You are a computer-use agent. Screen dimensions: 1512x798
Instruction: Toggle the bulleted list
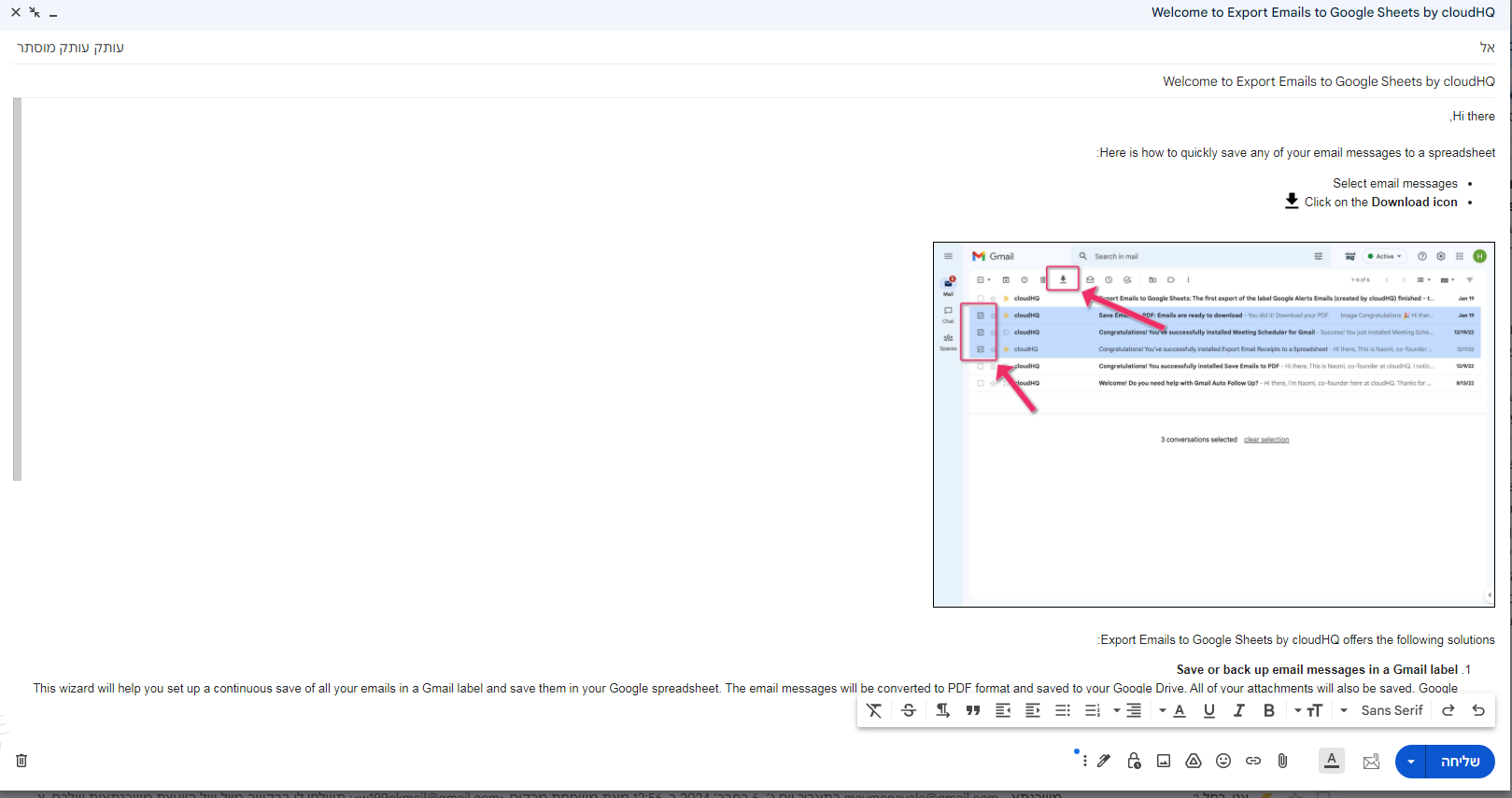click(x=1063, y=711)
